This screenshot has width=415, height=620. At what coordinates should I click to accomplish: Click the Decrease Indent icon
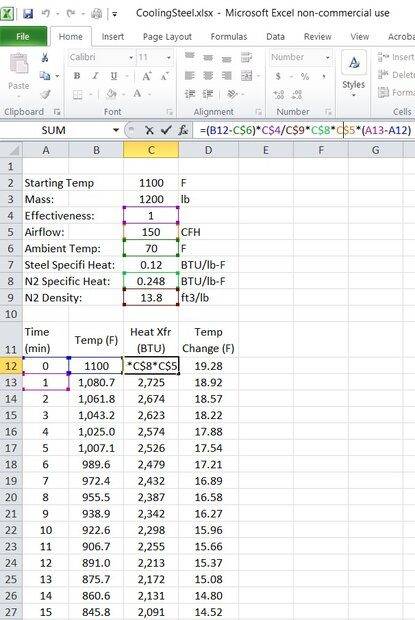pos(190,94)
